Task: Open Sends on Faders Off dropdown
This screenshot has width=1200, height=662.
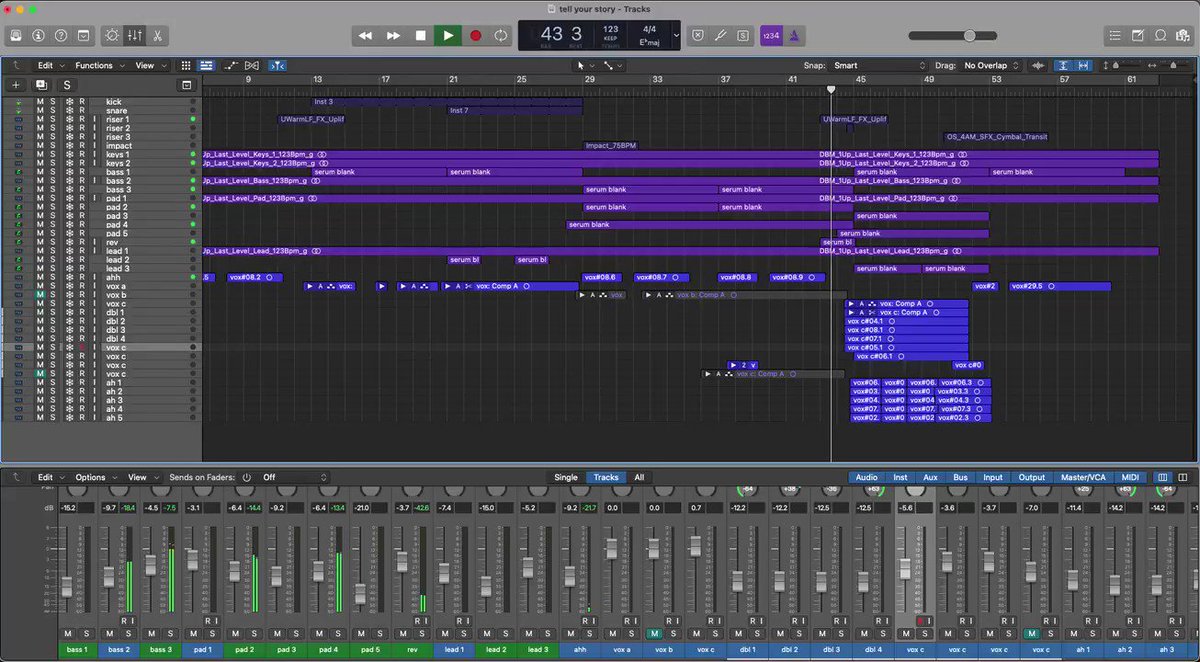Action: (x=294, y=477)
